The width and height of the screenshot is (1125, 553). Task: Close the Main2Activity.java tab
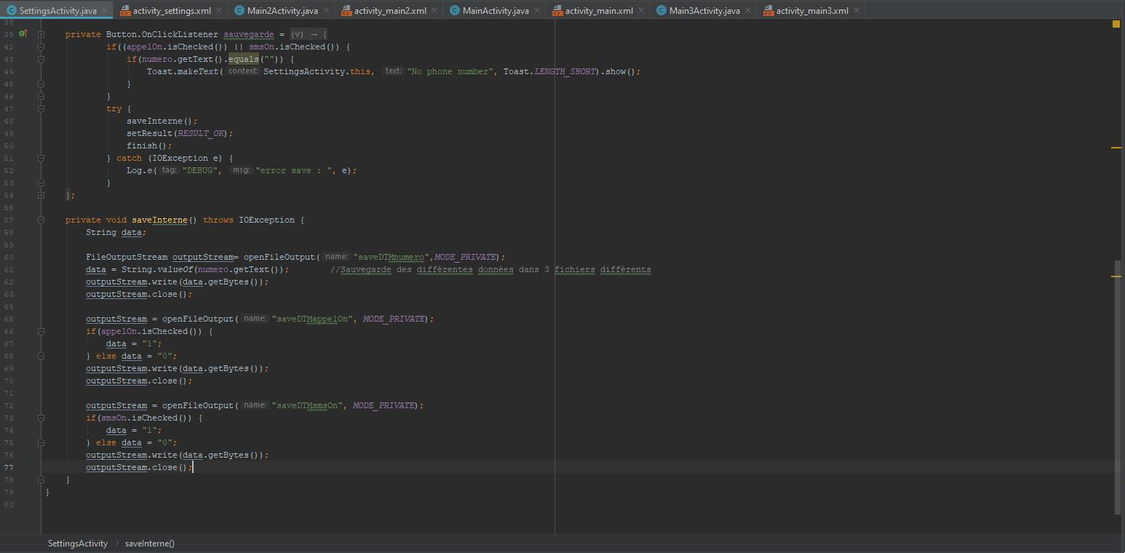(x=326, y=11)
